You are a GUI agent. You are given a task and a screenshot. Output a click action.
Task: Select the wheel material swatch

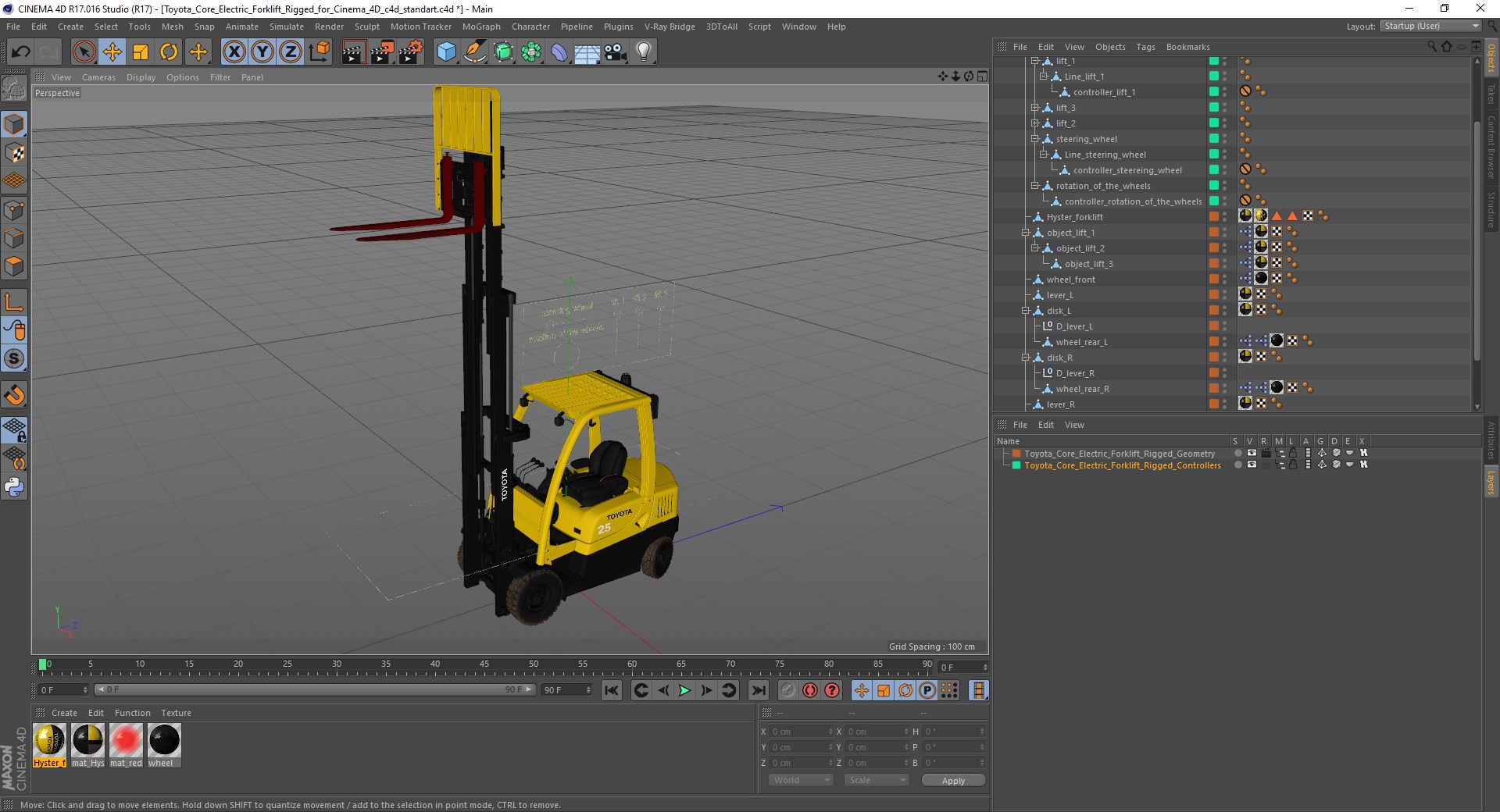pos(164,745)
